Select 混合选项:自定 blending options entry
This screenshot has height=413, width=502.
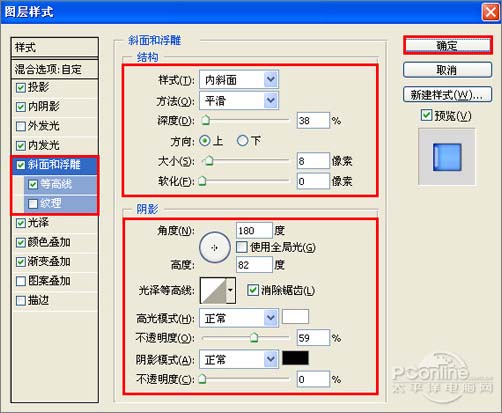tap(55, 69)
